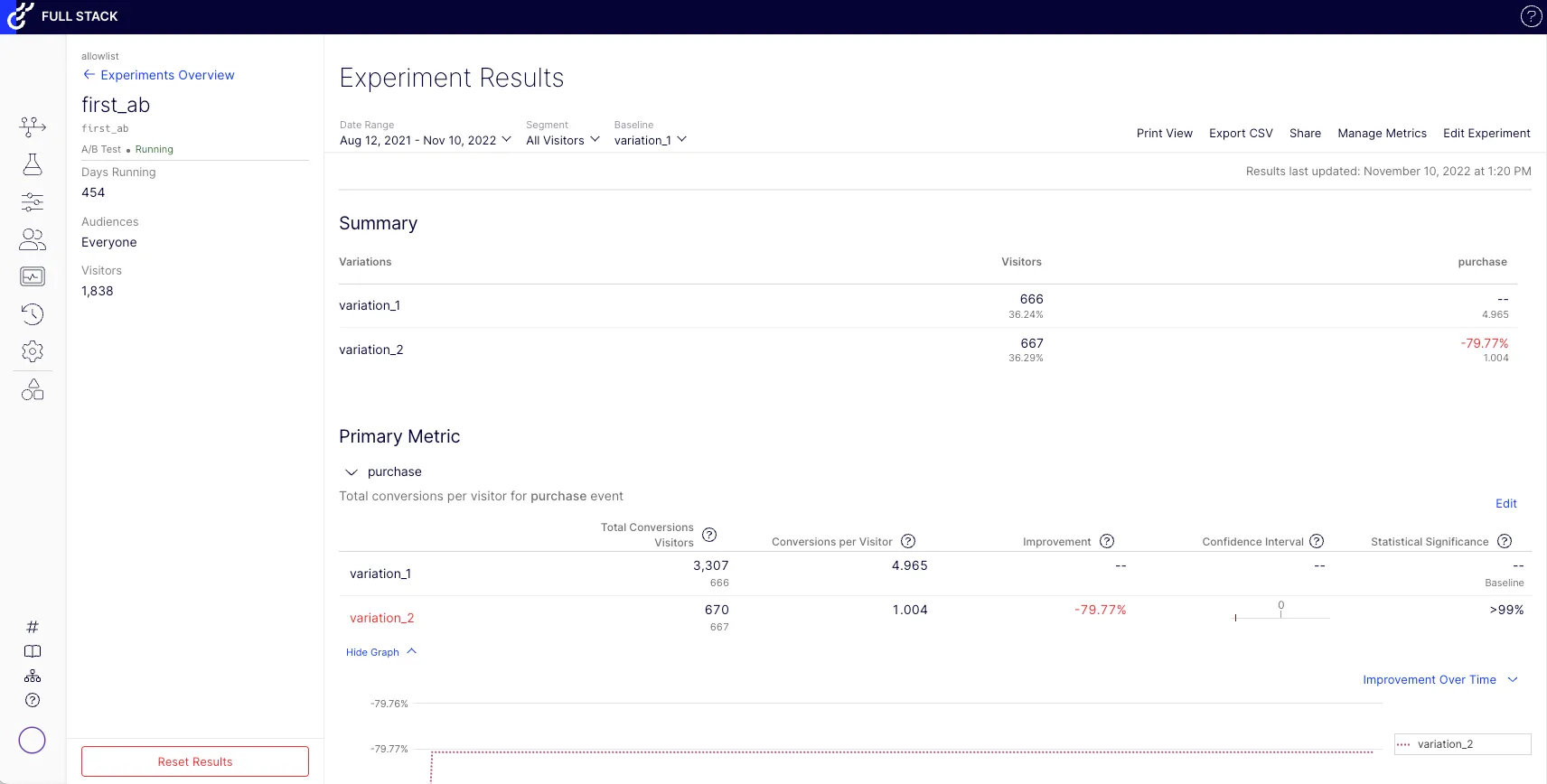1547x784 pixels.
Task: Click the -79.77% improvement in Primary Metric
Action: click(1101, 610)
